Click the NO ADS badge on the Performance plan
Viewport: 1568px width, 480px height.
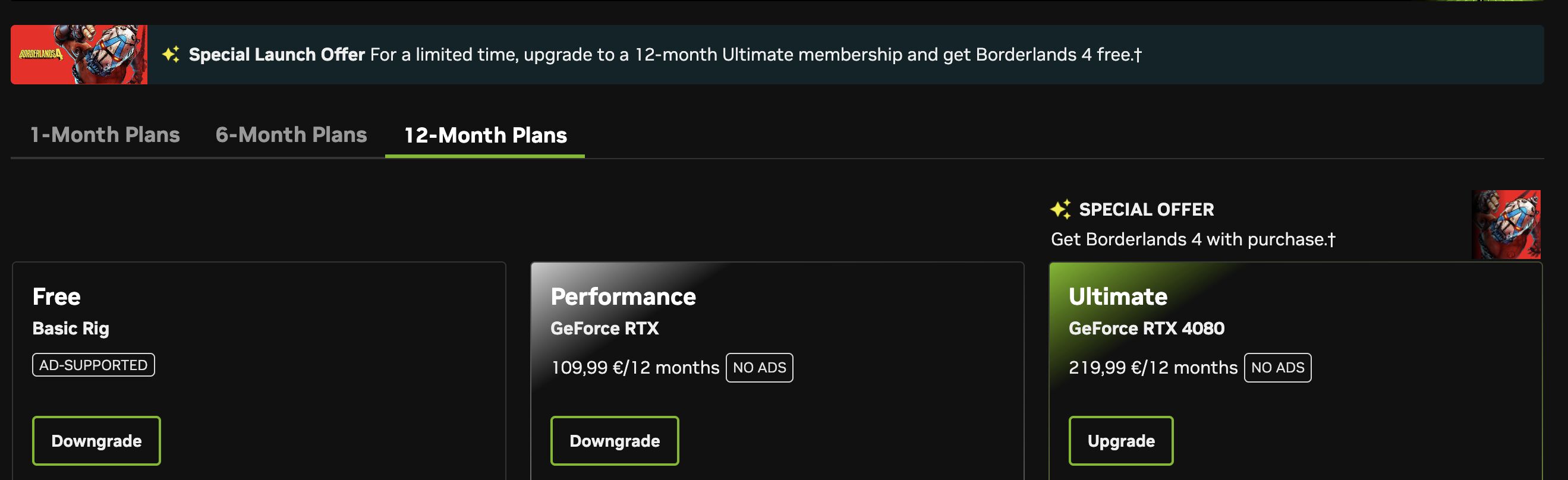pos(759,368)
